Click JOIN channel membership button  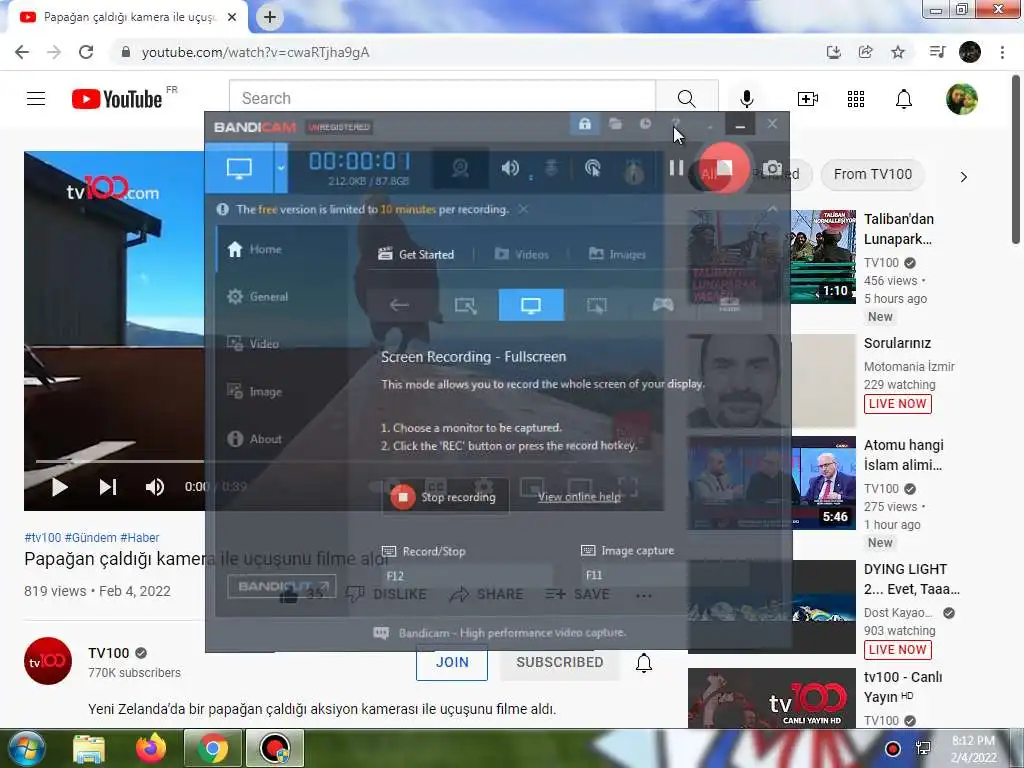point(452,662)
